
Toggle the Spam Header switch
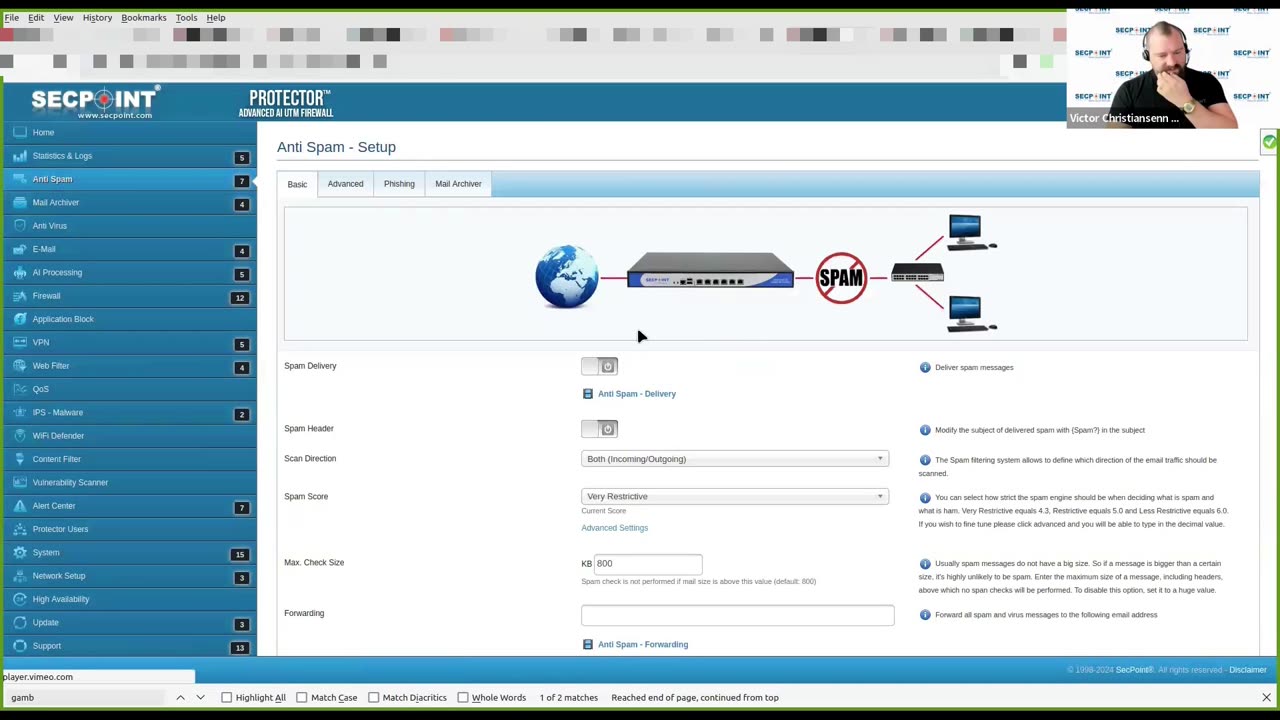click(599, 429)
